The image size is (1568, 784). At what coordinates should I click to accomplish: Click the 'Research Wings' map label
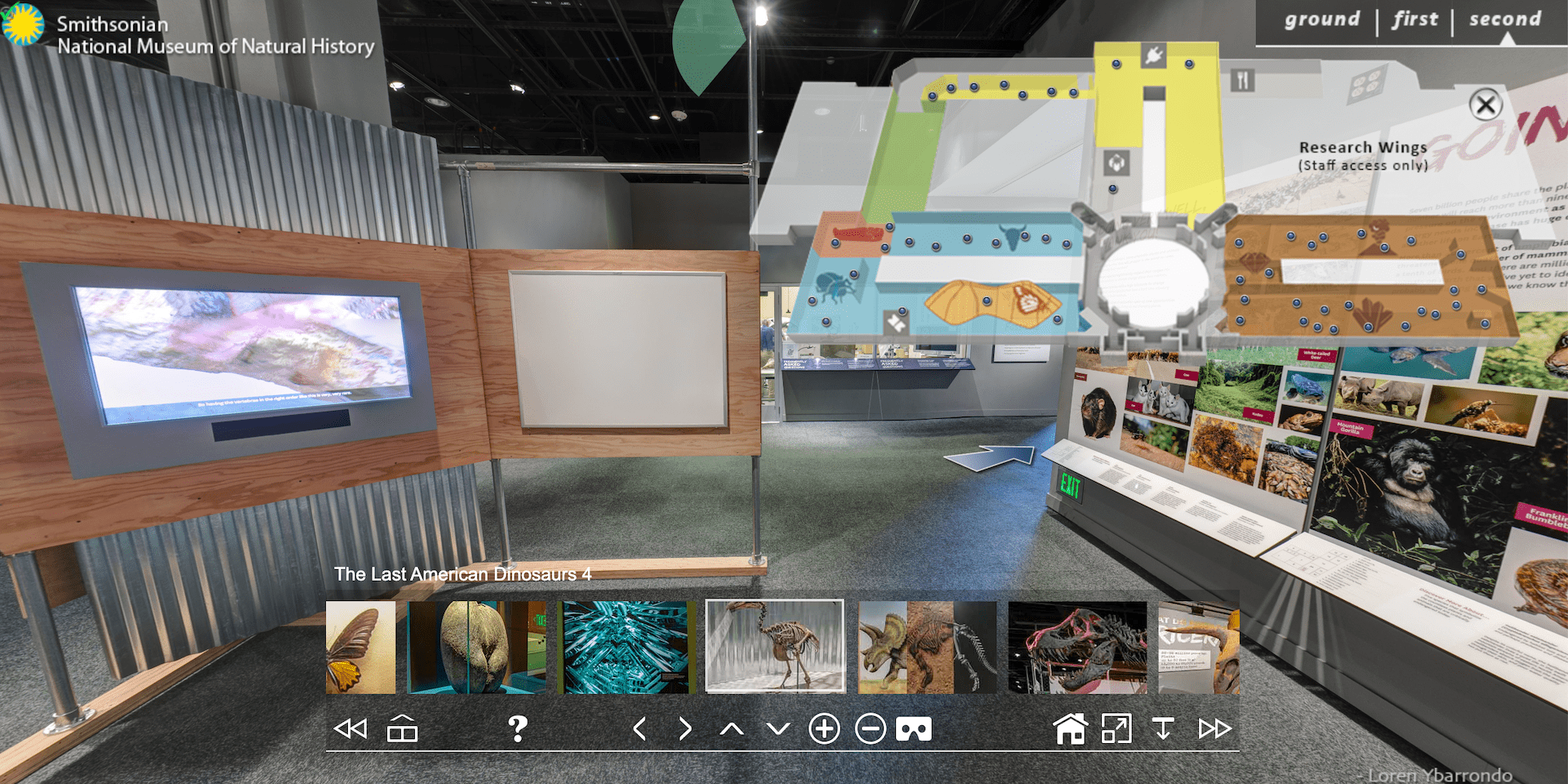(1363, 147)
